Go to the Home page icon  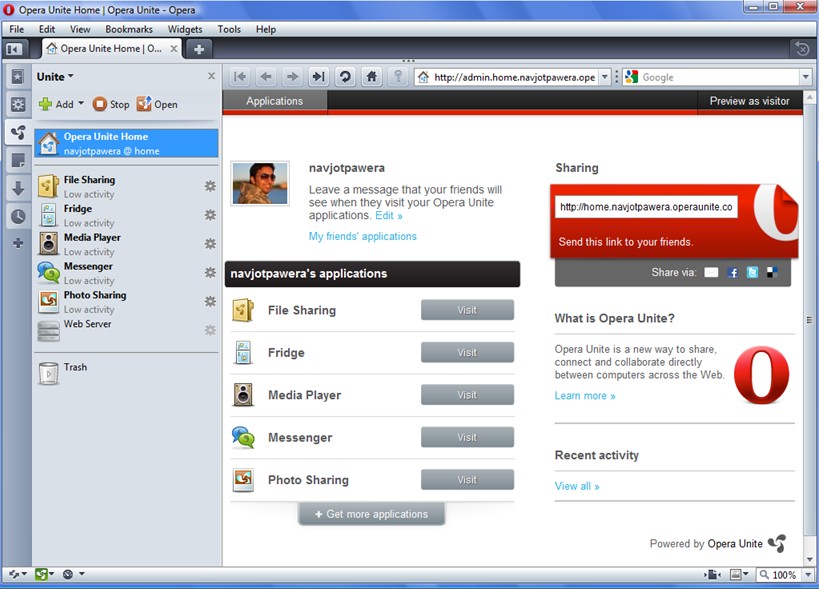(371, 77)
